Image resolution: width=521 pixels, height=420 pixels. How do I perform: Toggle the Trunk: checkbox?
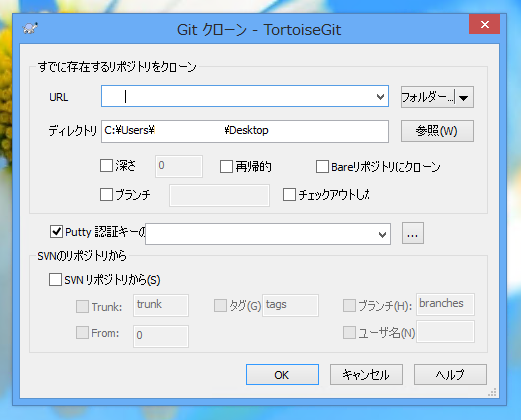coord(82,306)
